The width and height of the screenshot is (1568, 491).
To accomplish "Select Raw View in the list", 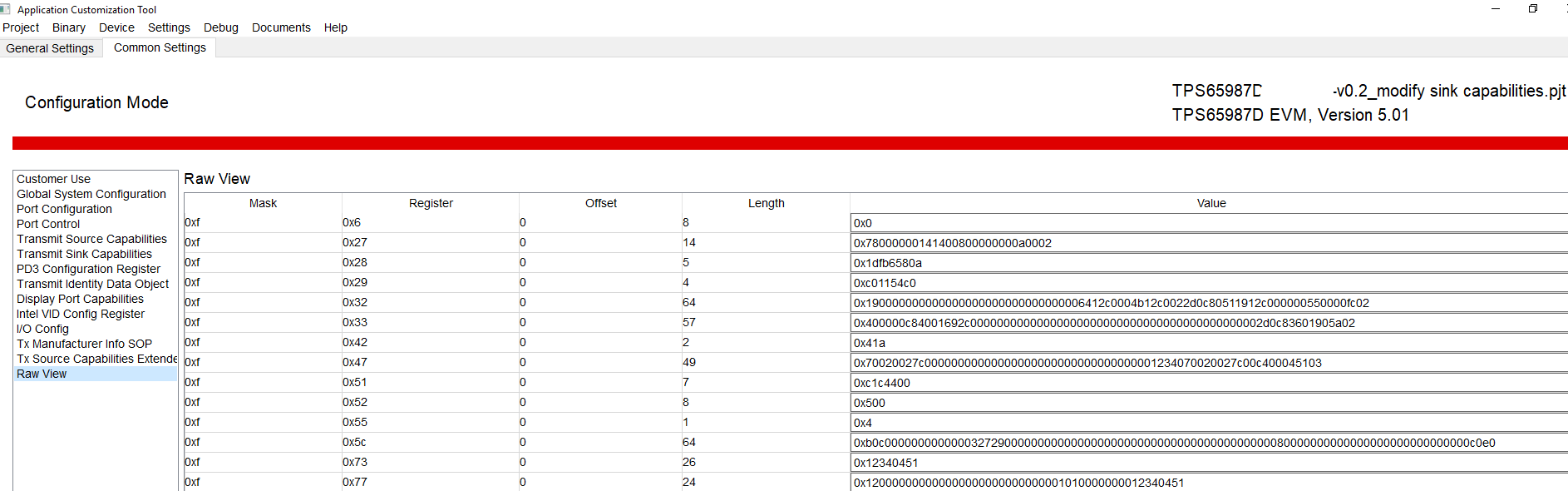I will (96, 374).
